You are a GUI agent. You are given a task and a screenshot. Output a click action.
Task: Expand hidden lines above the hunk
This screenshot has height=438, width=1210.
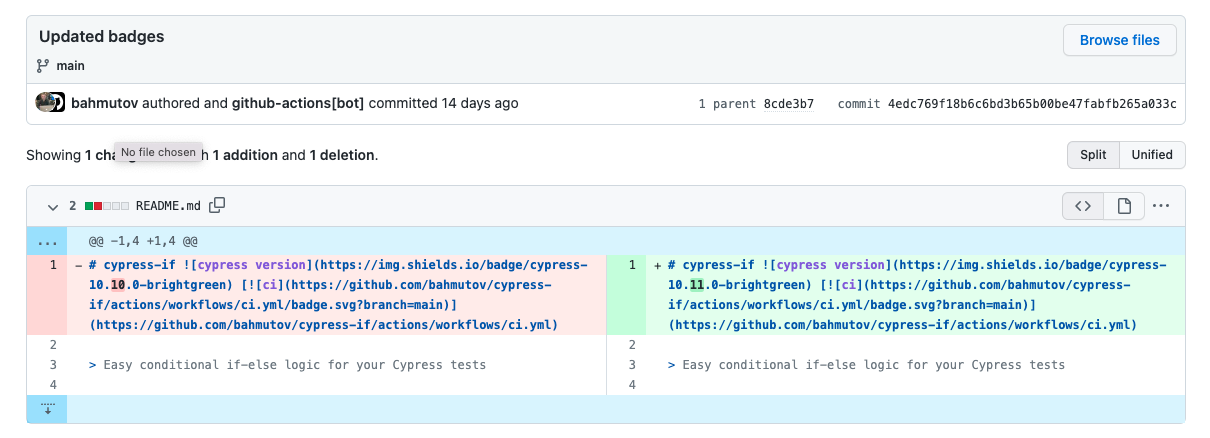47,242
